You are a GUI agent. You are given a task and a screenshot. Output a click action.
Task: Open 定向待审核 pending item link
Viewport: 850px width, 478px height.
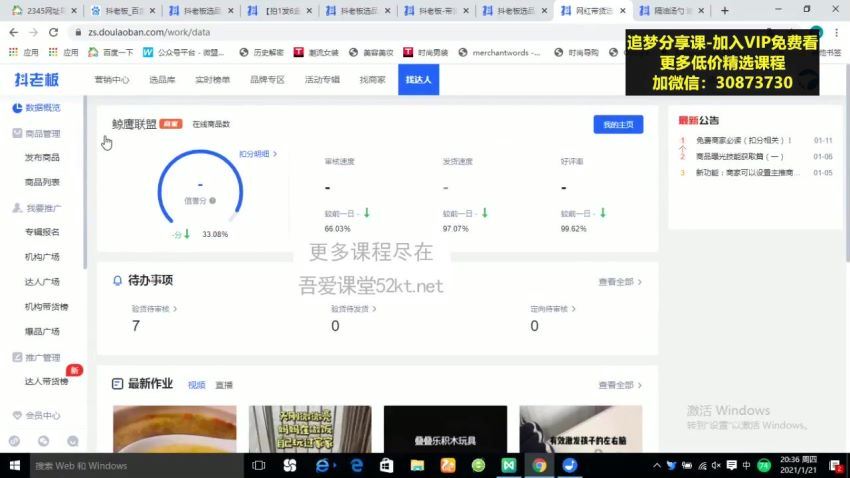(553, 309)
